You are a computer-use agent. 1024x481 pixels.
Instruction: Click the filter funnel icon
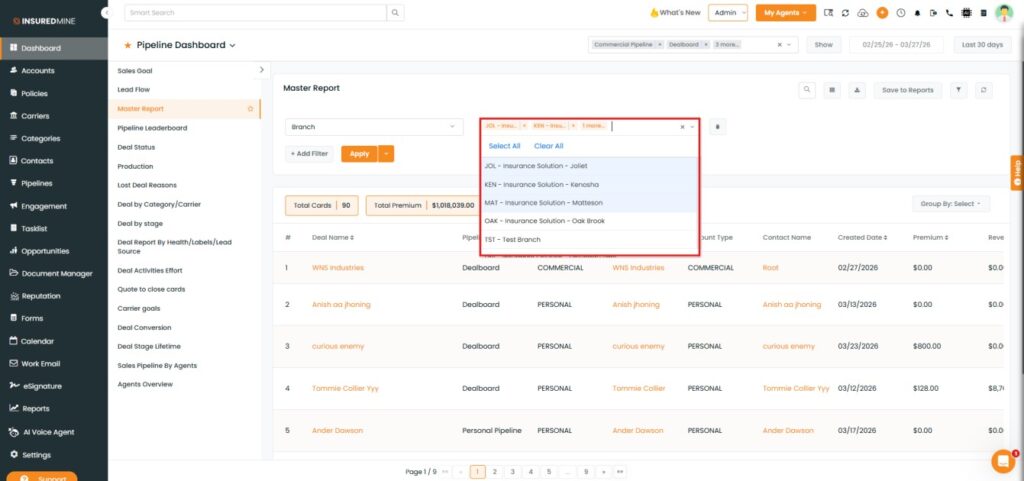[959, 90]
